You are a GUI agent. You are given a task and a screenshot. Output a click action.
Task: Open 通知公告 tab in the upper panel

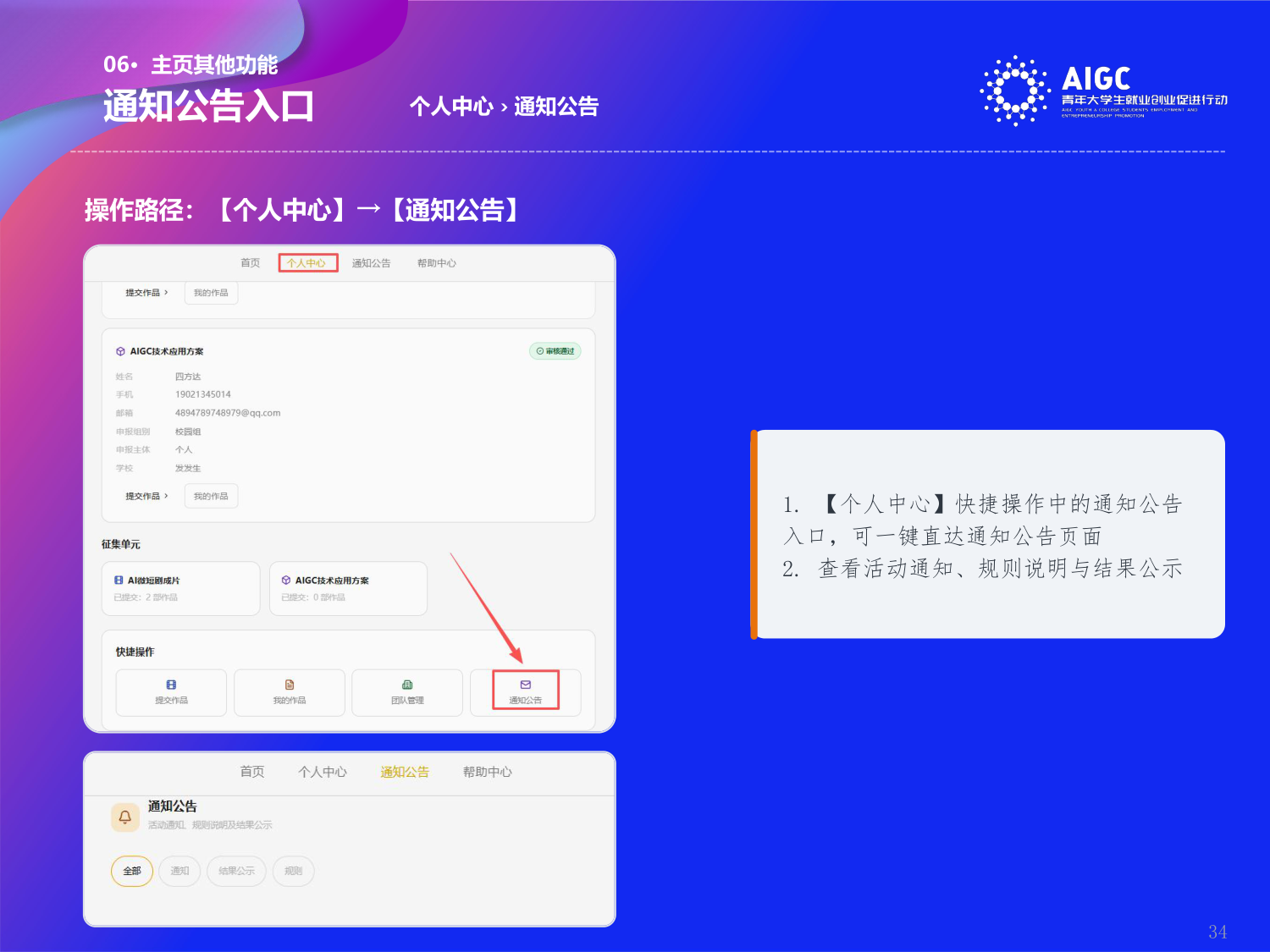pyautogui.click(x=372, y=263)
